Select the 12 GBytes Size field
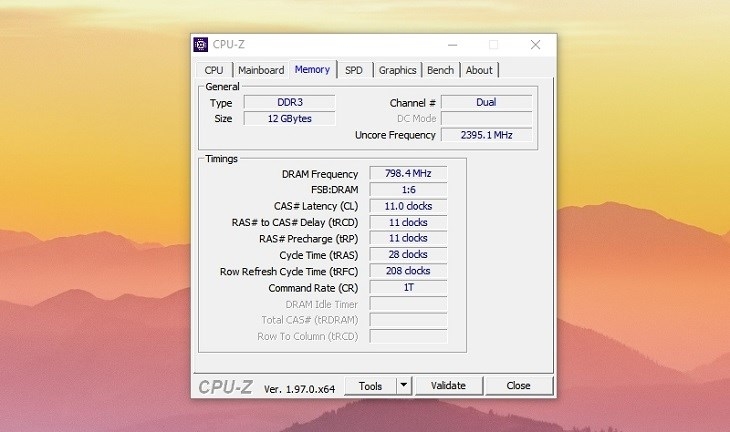The image size is (730, 432). 289,118
